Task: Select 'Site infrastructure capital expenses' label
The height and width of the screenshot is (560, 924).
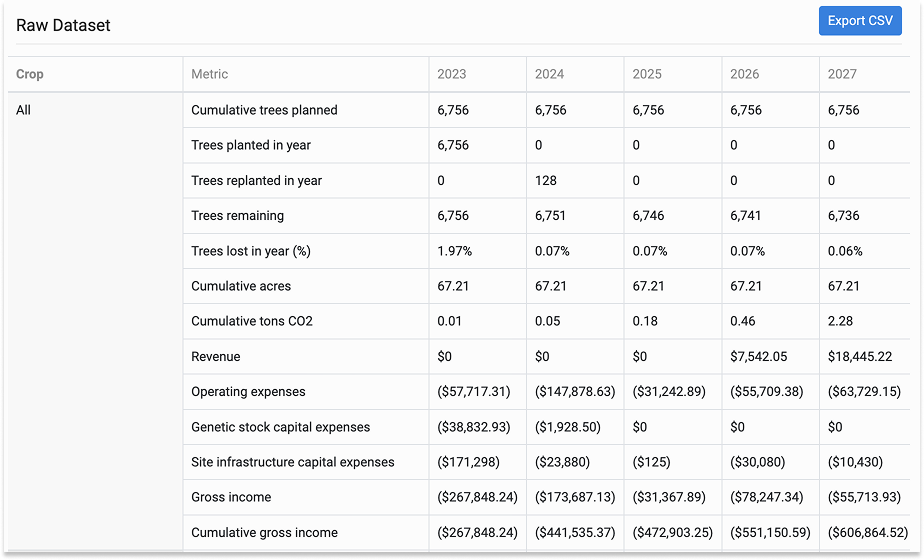Action: pyautogui.click(x=292, y=462)
